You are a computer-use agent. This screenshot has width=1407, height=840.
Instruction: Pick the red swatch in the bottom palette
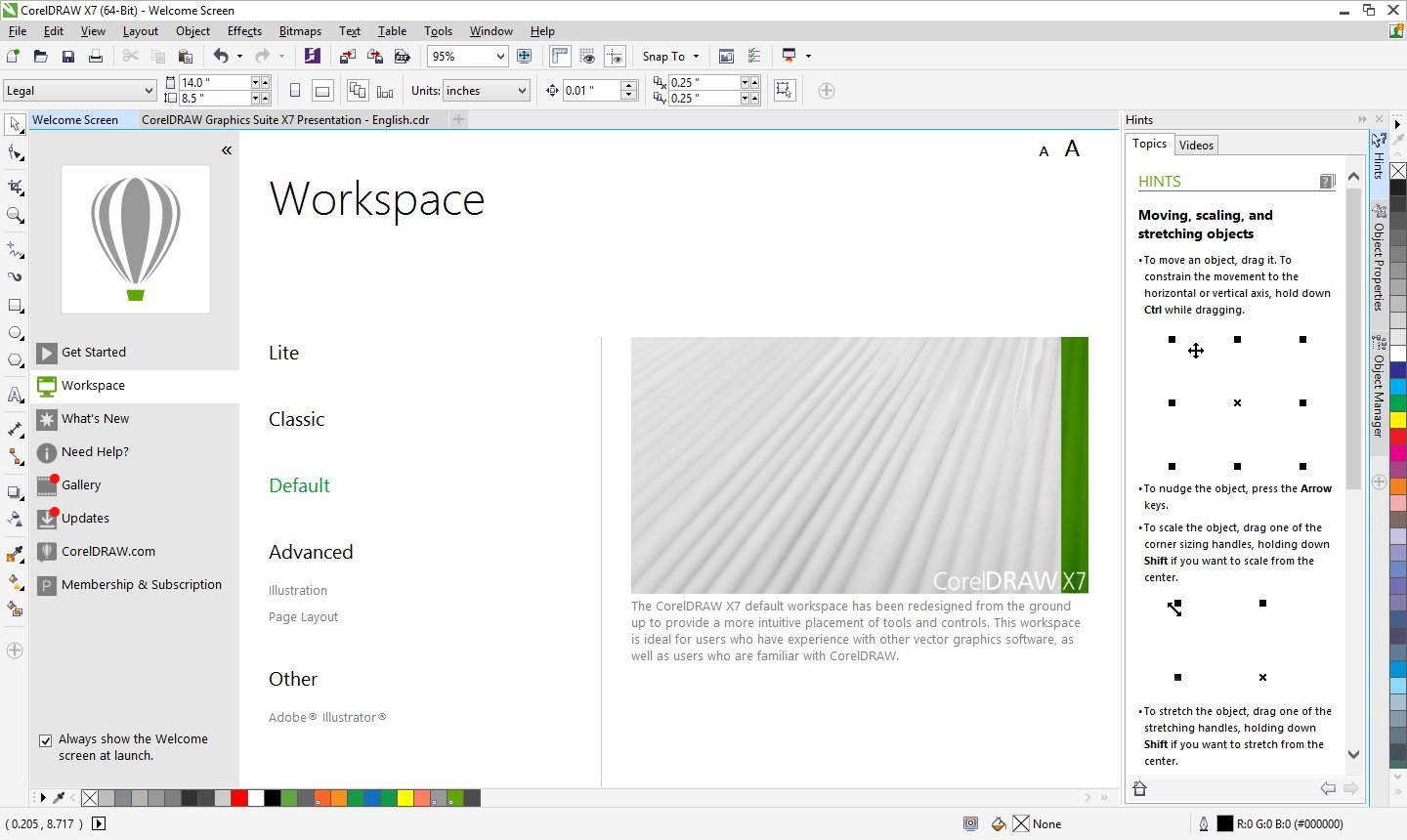click(238, 798)
